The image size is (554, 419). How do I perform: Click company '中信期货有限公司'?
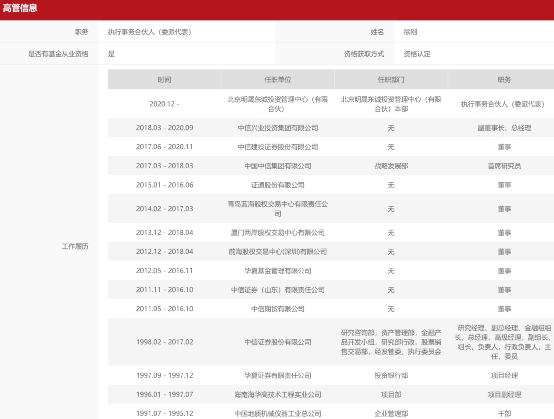coord(278,309)
